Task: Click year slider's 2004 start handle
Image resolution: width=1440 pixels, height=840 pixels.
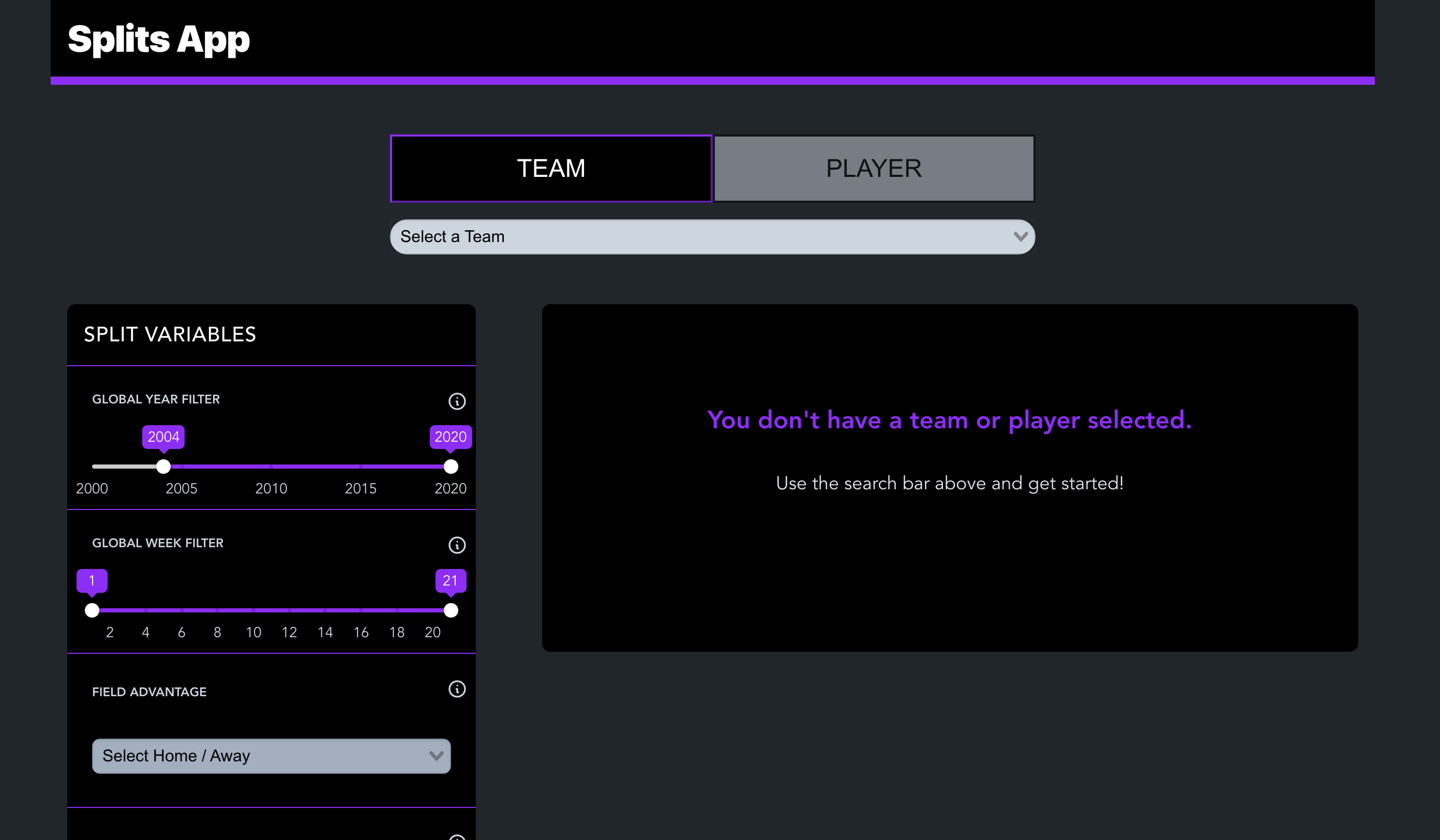Action: click(x=163, y=466)
